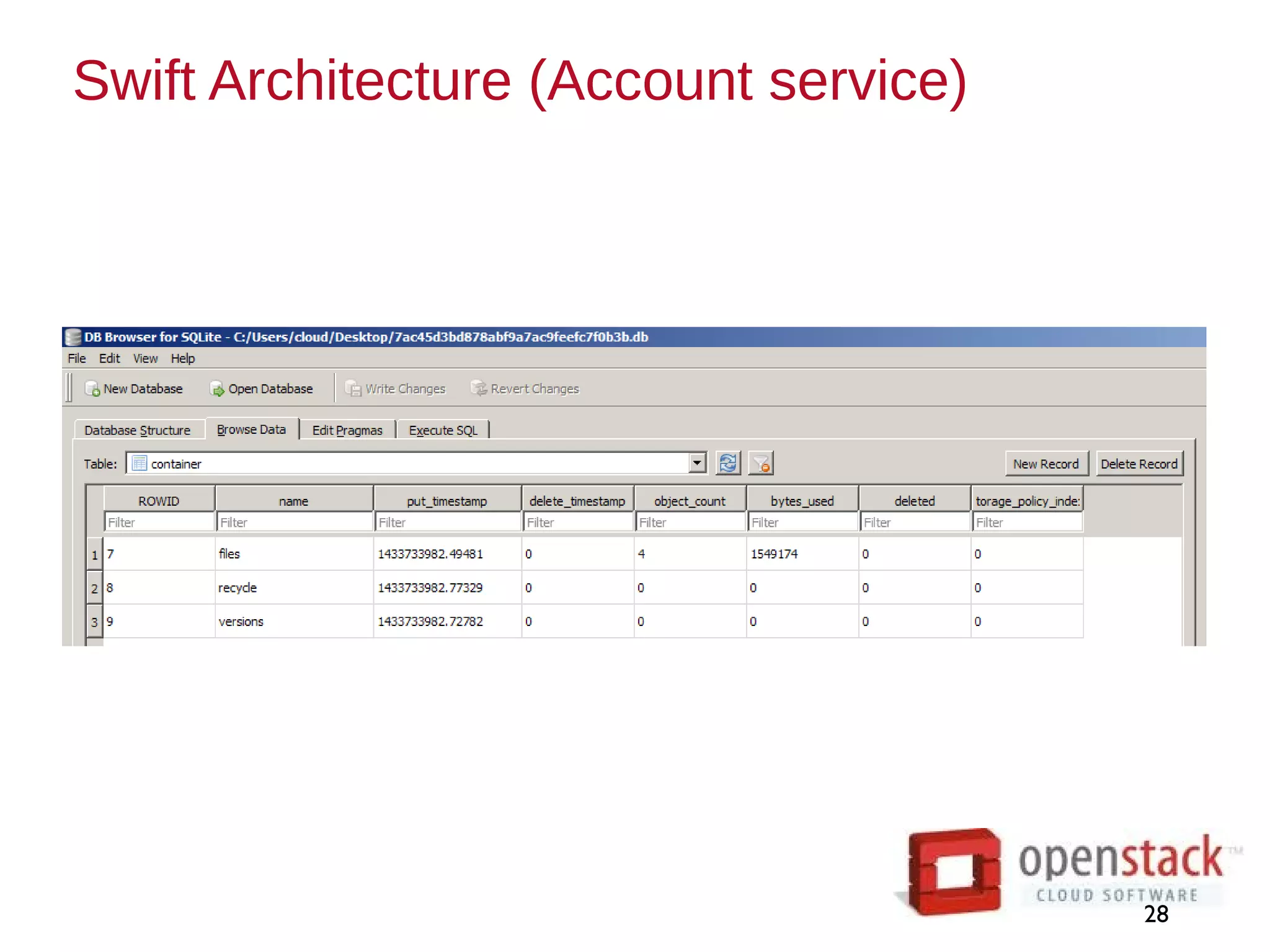Select the Browse Data tab
The image size is (1270, 952).
(x=252, y=429)
